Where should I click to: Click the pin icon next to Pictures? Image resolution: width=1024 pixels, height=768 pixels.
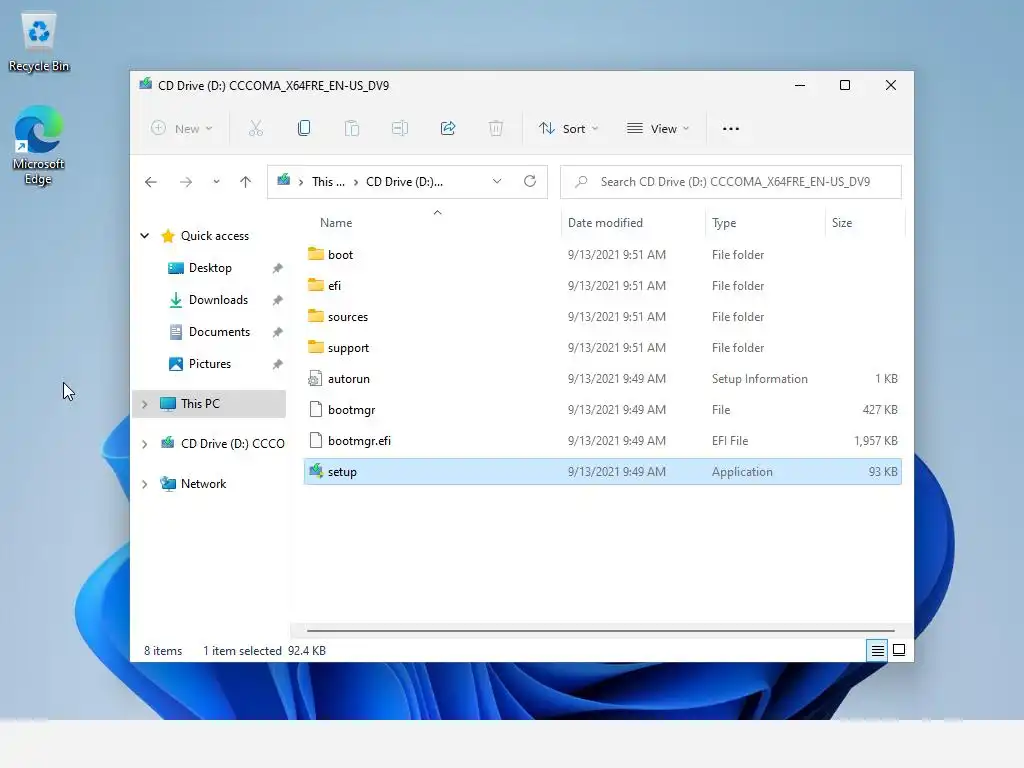278,364
